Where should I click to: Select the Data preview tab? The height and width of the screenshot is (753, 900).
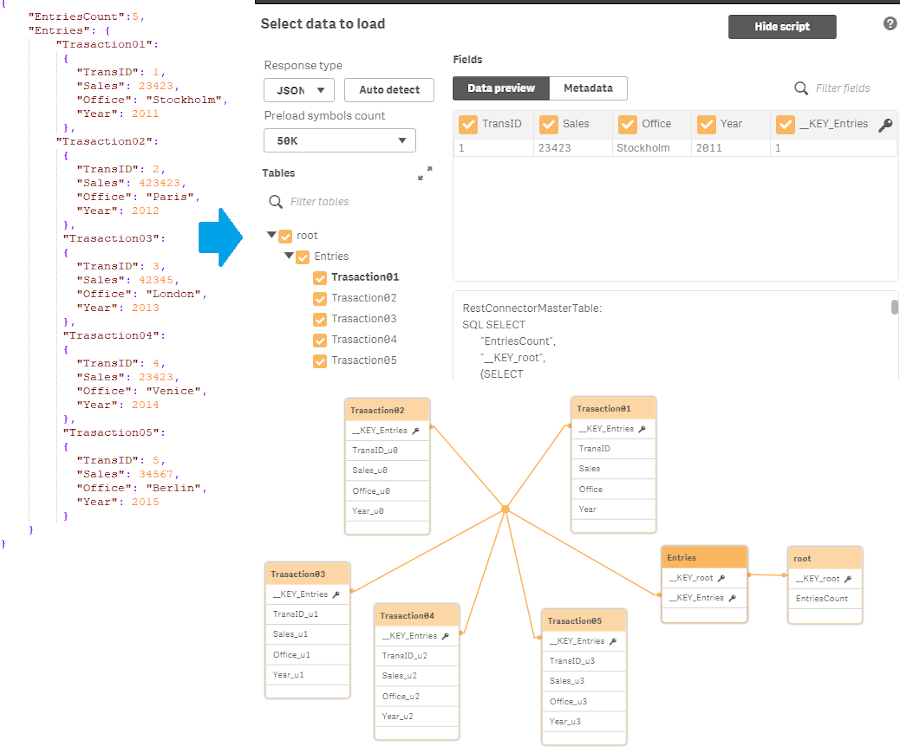click(501, 88)
